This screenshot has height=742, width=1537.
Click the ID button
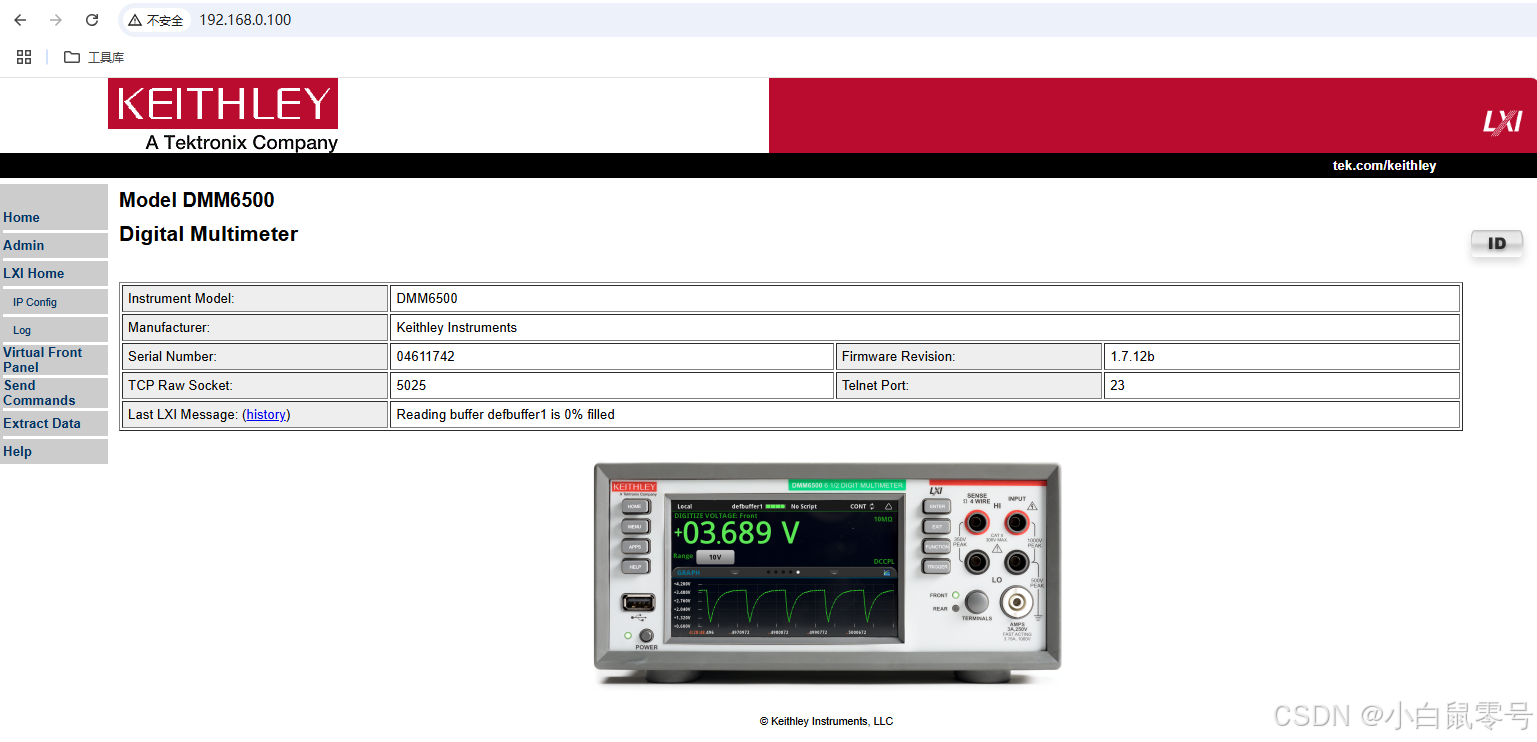click(1497, 243)
